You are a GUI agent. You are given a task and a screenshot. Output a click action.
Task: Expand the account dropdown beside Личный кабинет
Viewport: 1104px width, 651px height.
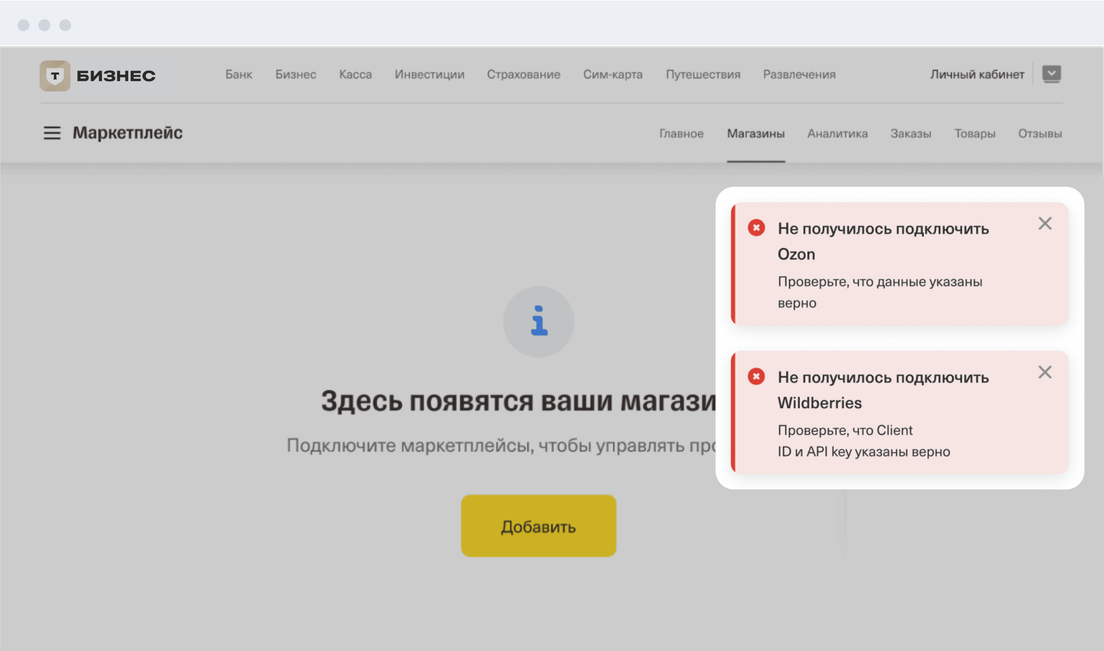(1051, 74)
